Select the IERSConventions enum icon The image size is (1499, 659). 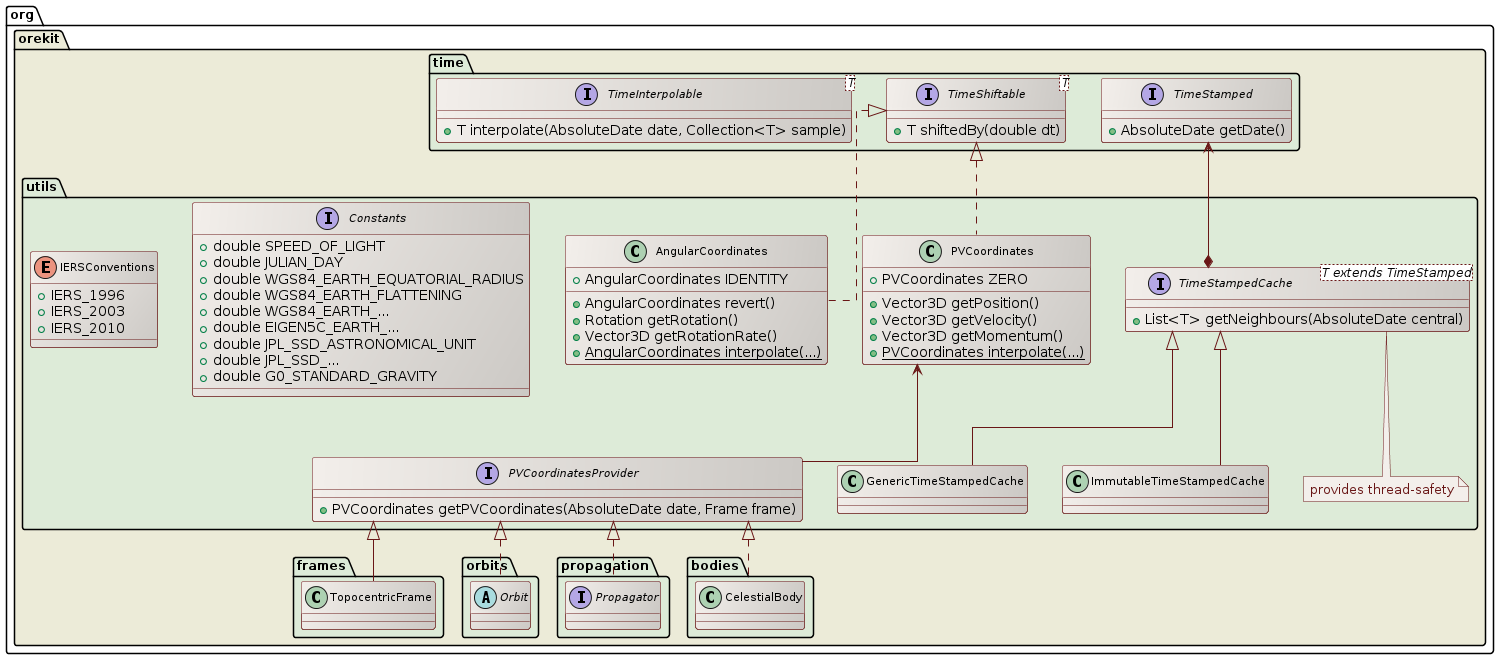pos(45,267)
